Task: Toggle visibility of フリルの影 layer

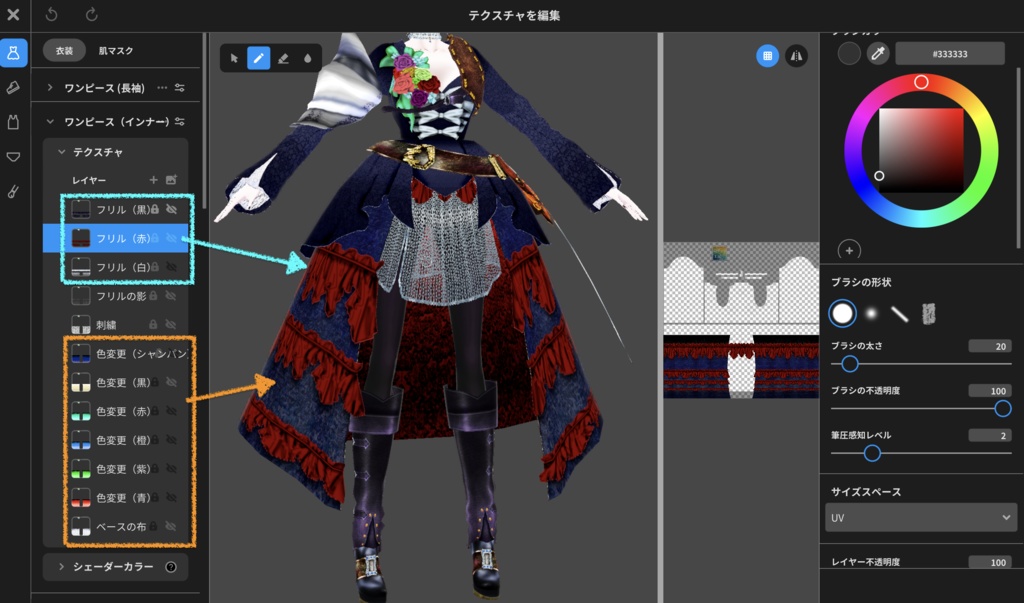Action: (171, 296)
